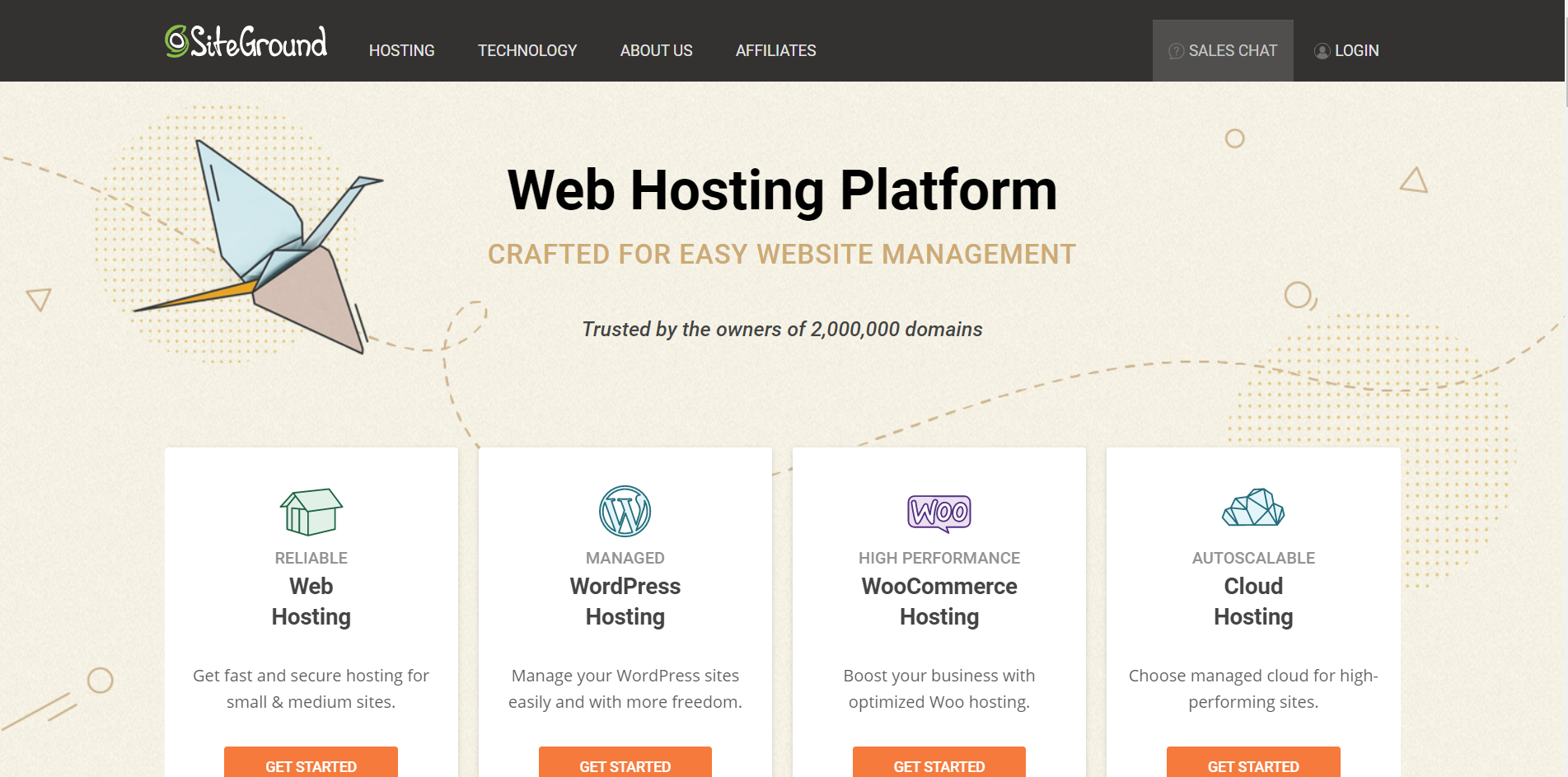Image resolution: width=1568 pixels, height=777 pixels.
Task: Click the WooCommerce Hosting card title
Action: point(938,601)
